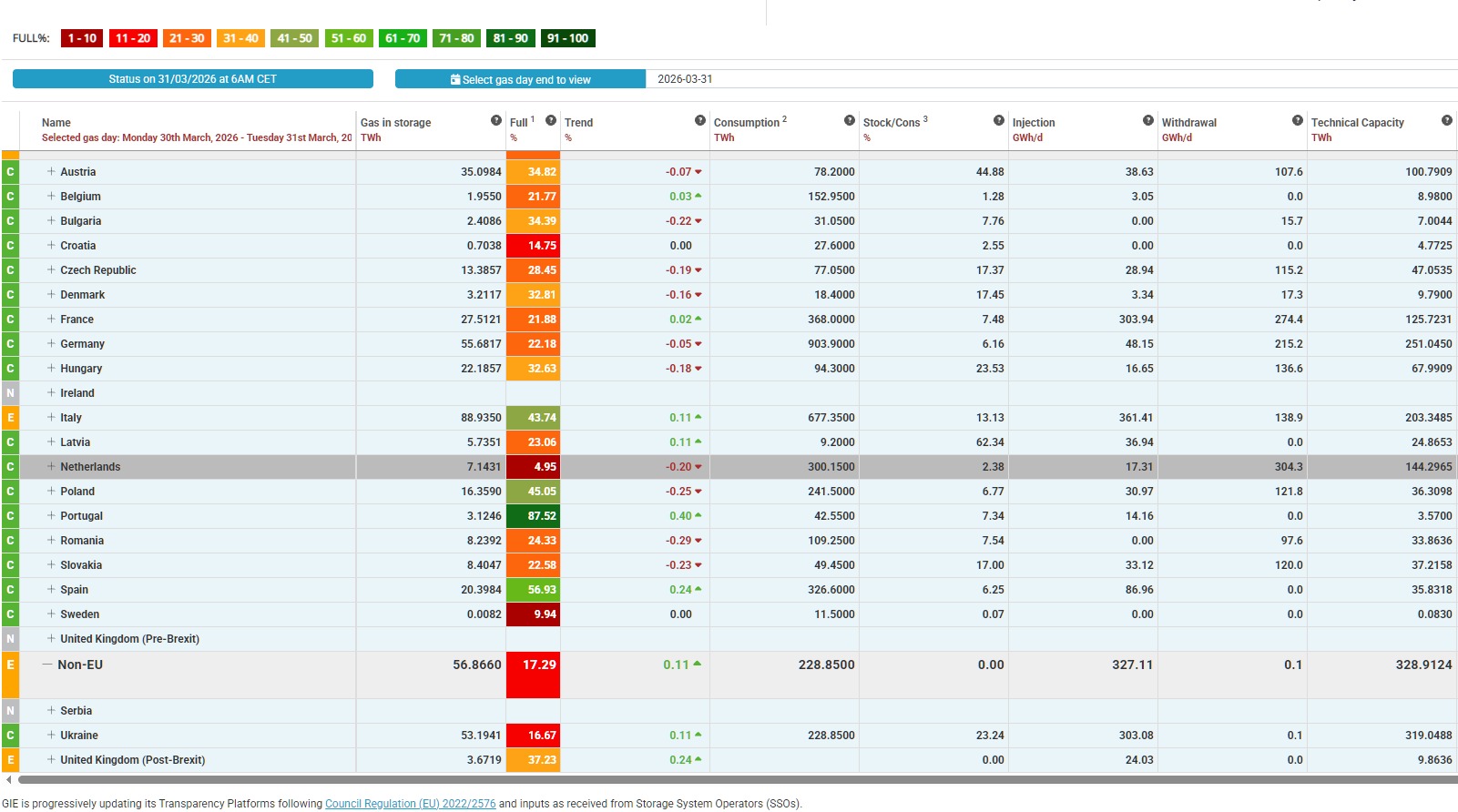
Task: Click the 71 - 80 fullness legend swatch
Action: [456, 38]
